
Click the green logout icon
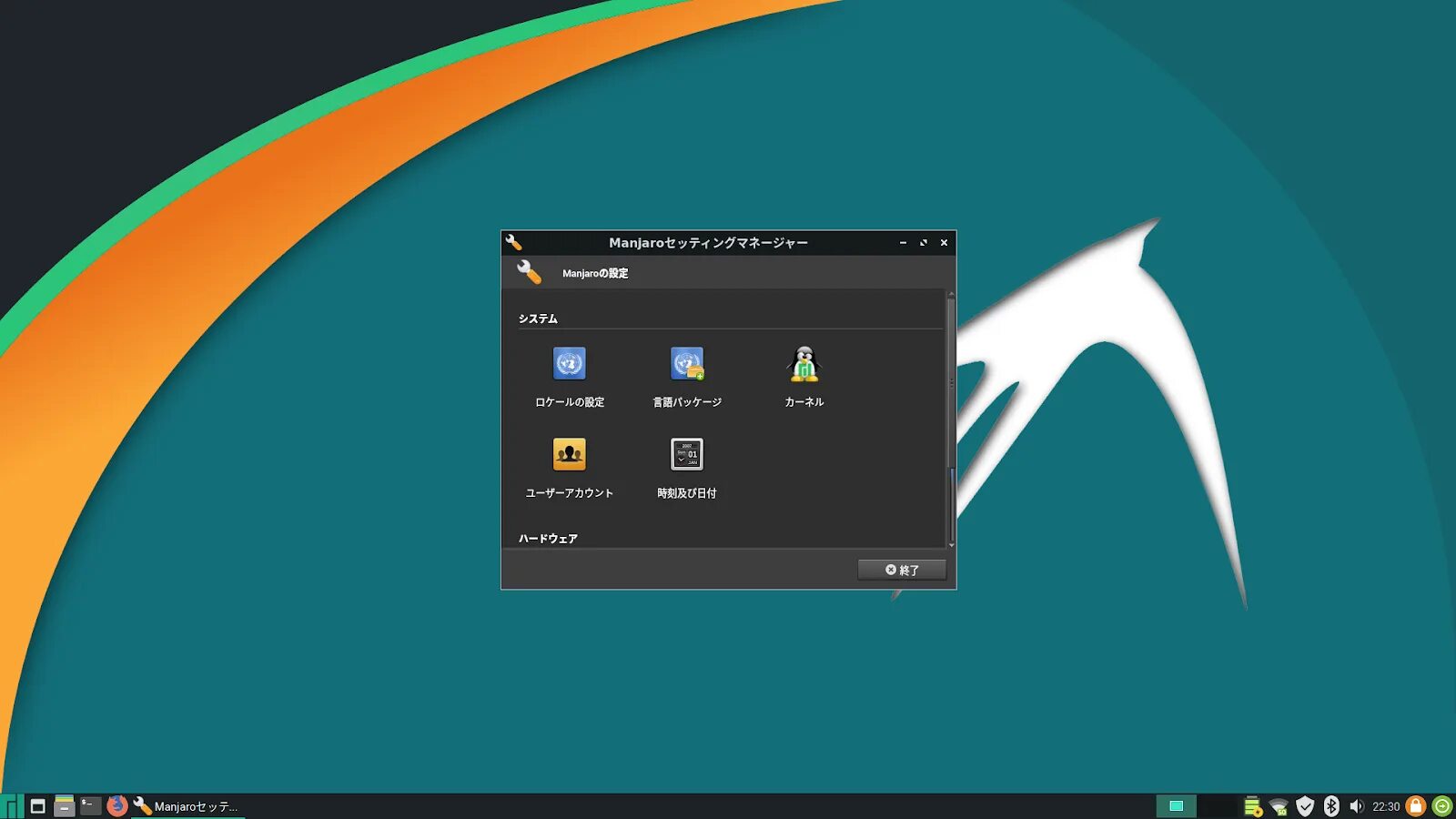pyautogui.click(x=1442, y=806)
